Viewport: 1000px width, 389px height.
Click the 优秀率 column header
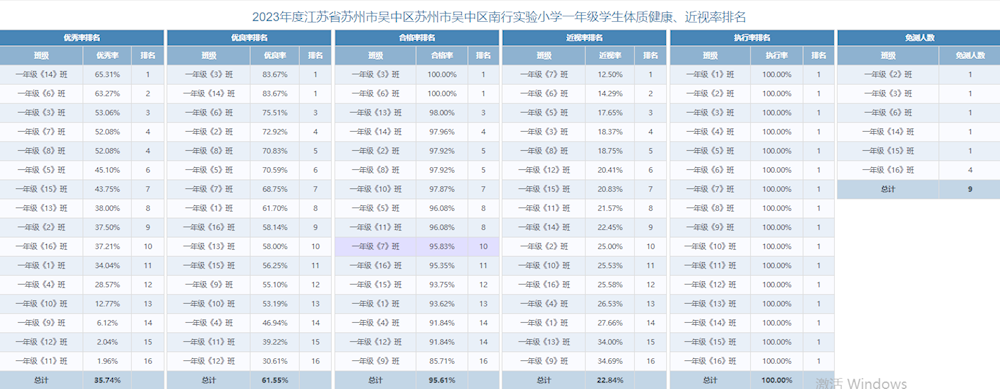point(107,55)
